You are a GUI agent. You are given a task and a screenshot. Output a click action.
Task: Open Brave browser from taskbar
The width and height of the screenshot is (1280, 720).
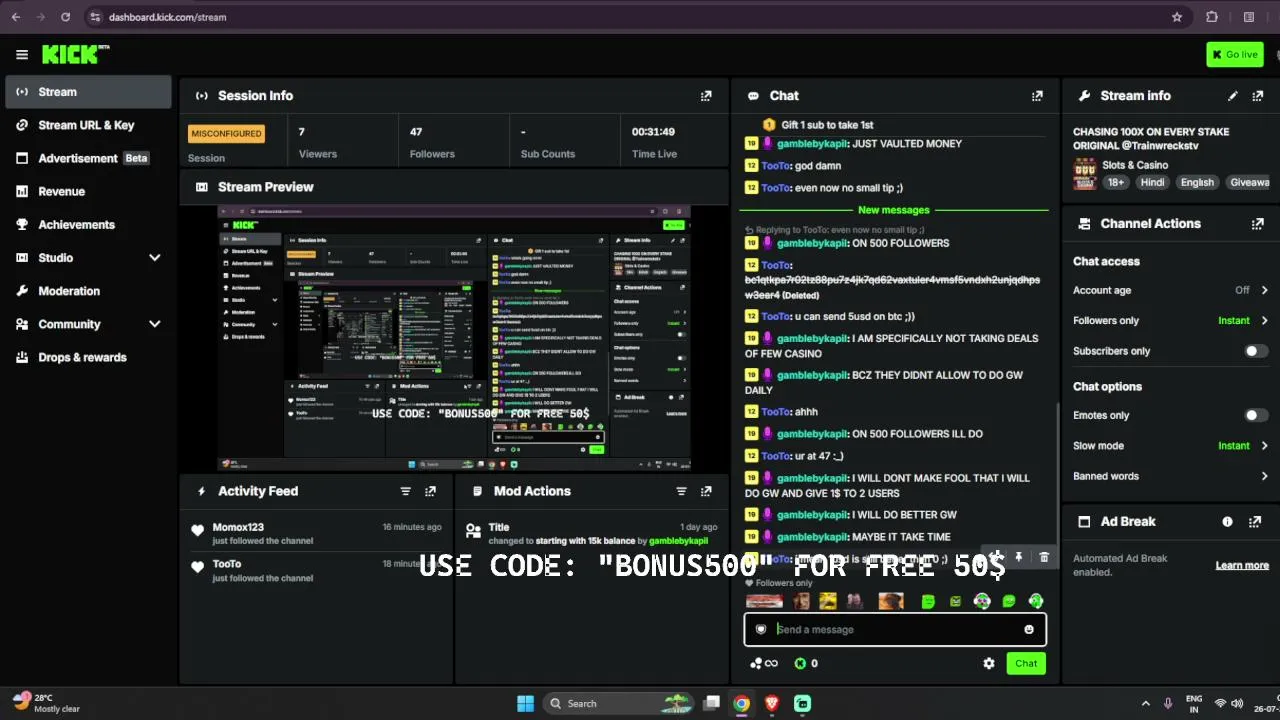click(772, 703)
